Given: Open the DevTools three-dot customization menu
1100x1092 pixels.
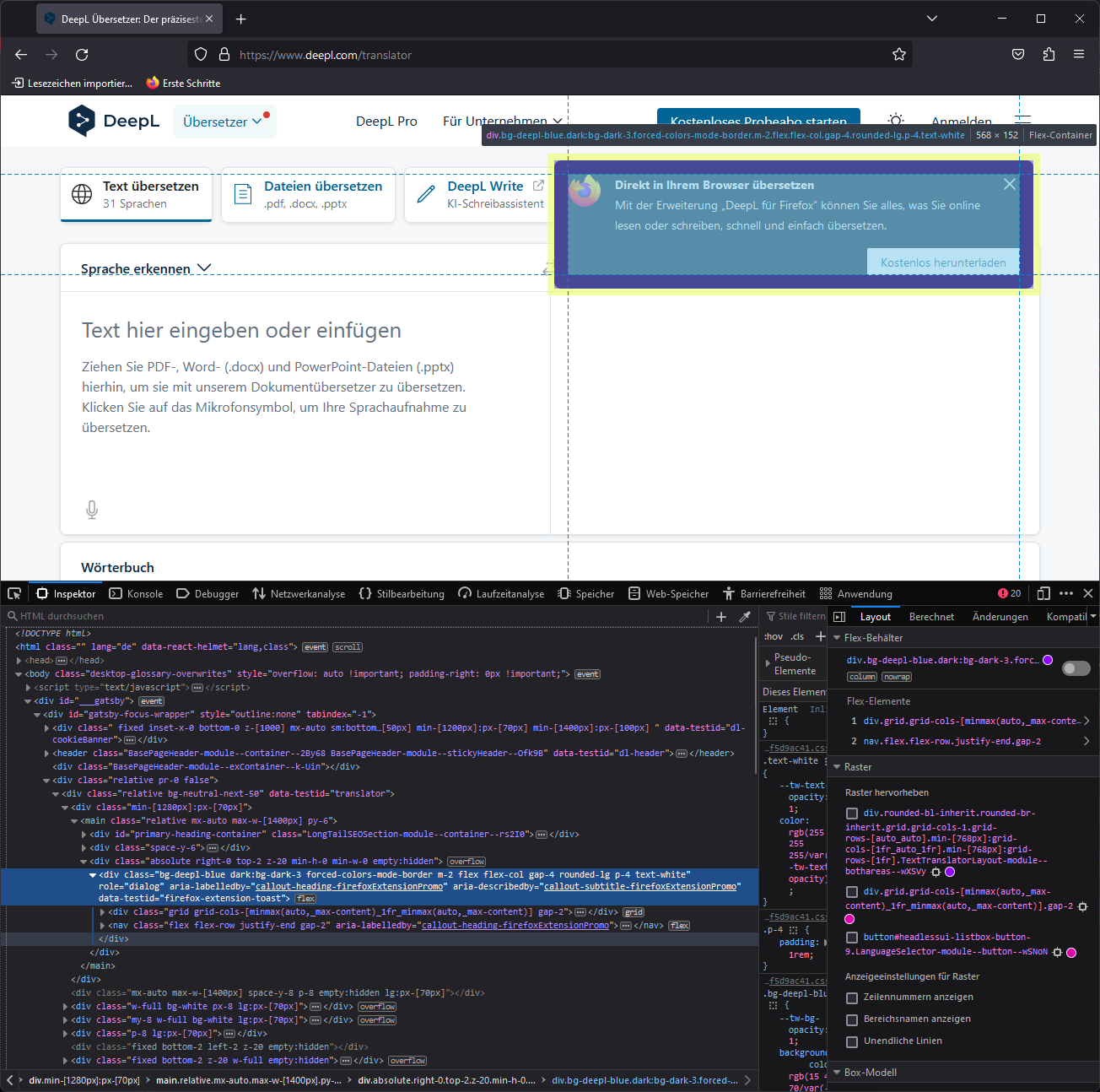Looking at the screenshot, I should point(1066,593).
